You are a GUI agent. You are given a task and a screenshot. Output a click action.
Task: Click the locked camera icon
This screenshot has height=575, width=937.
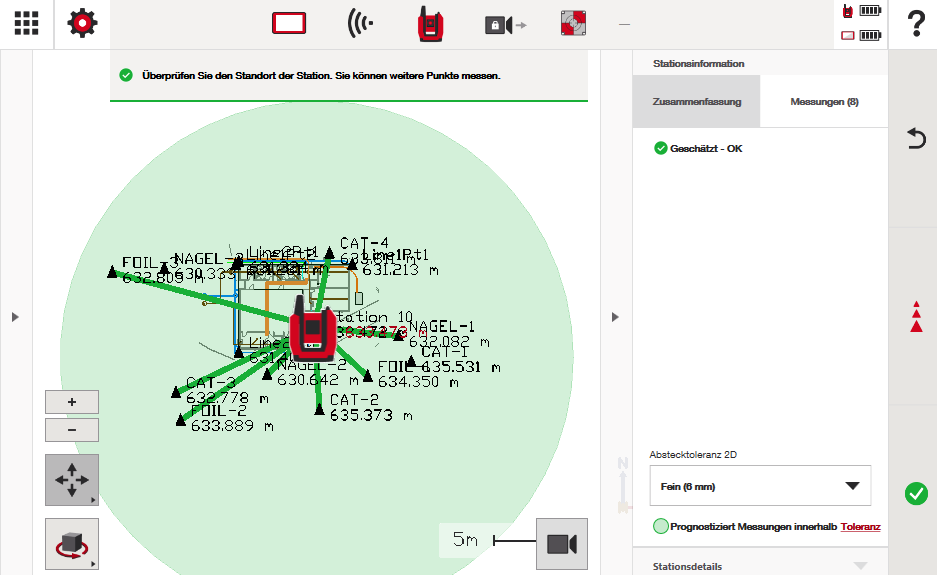[504, 24]
